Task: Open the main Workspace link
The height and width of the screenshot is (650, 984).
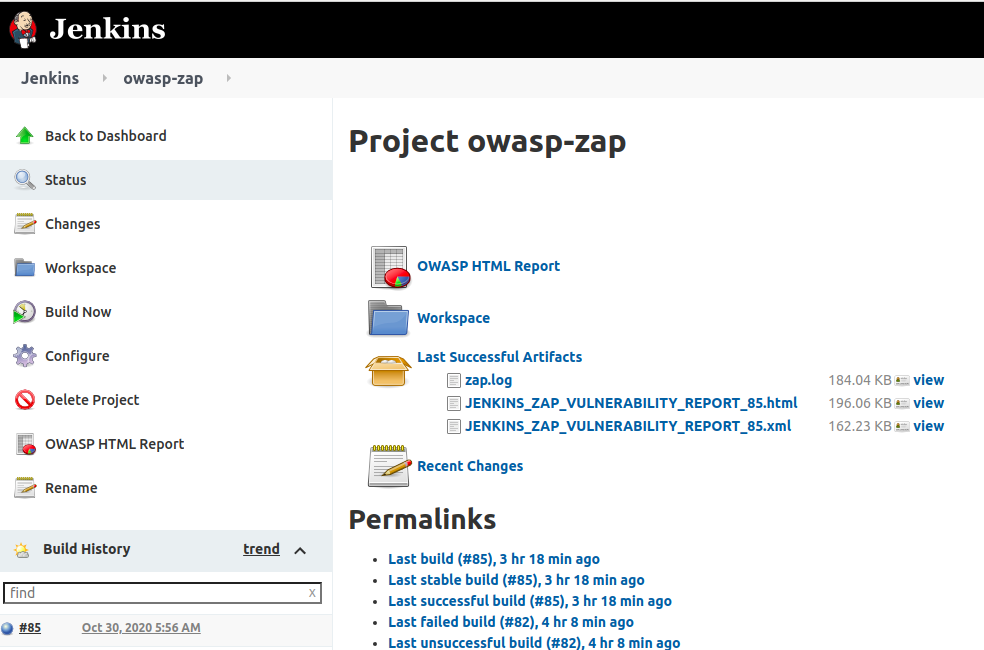Action: (x=453, y=318)
